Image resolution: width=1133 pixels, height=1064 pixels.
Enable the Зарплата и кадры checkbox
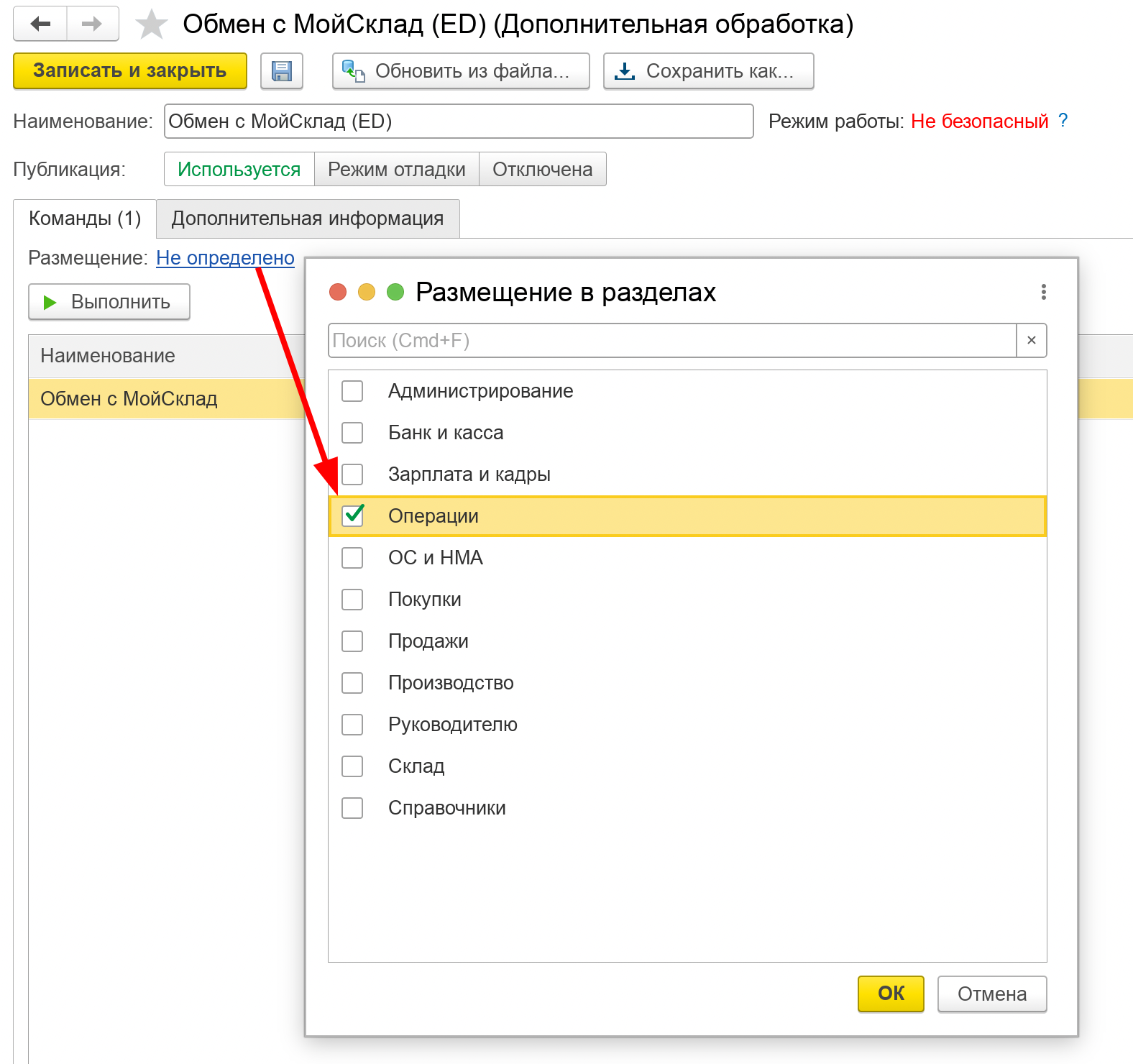click(352, 474)
